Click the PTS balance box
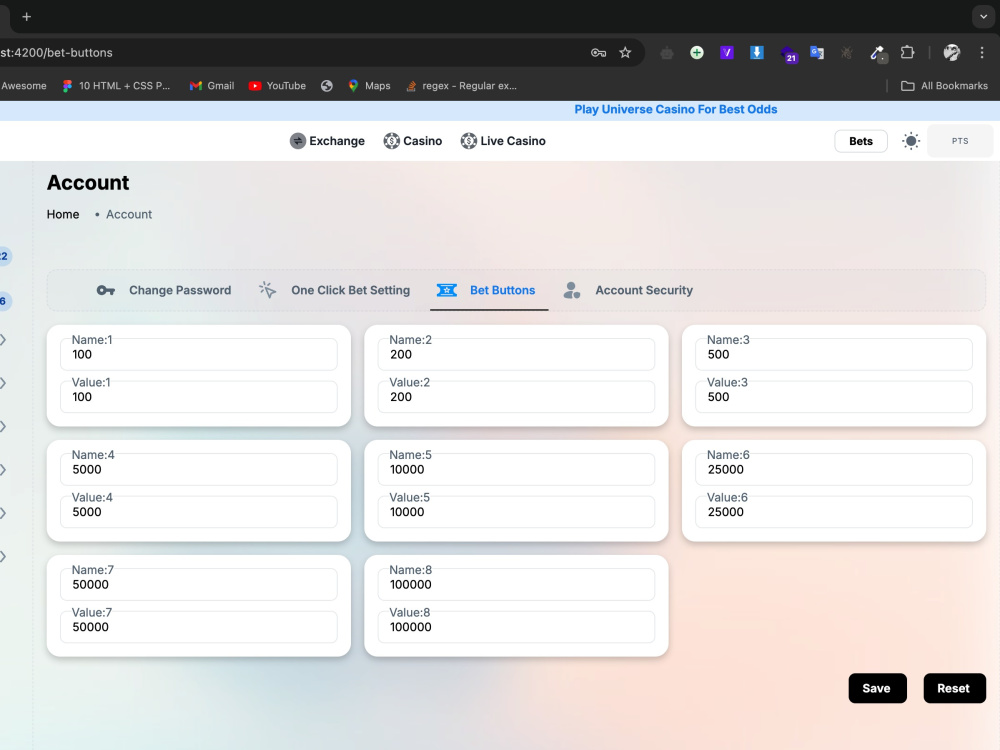 click(960, 141)
